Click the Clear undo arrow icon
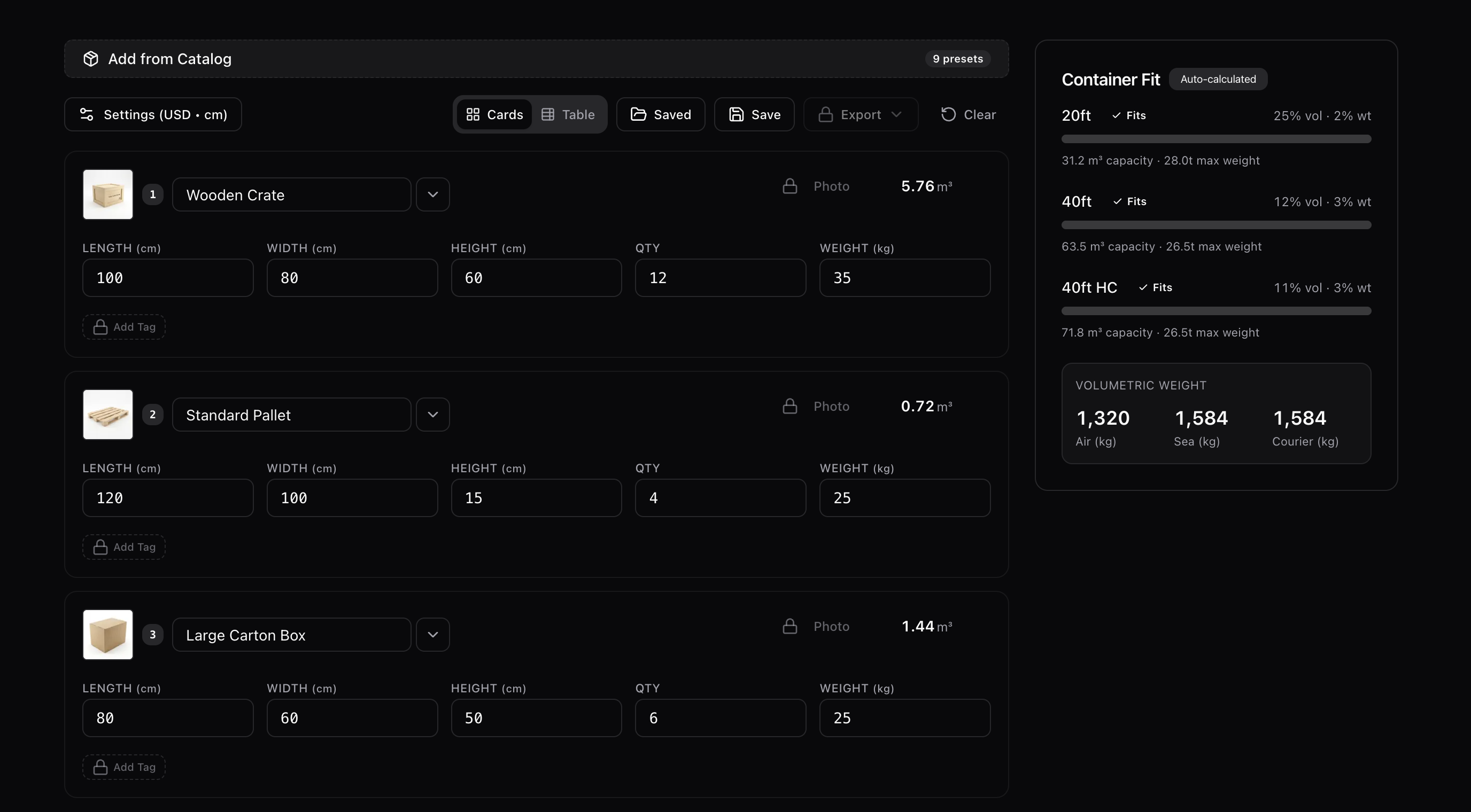Viewport: 1471px width, 812px height. 948,114
